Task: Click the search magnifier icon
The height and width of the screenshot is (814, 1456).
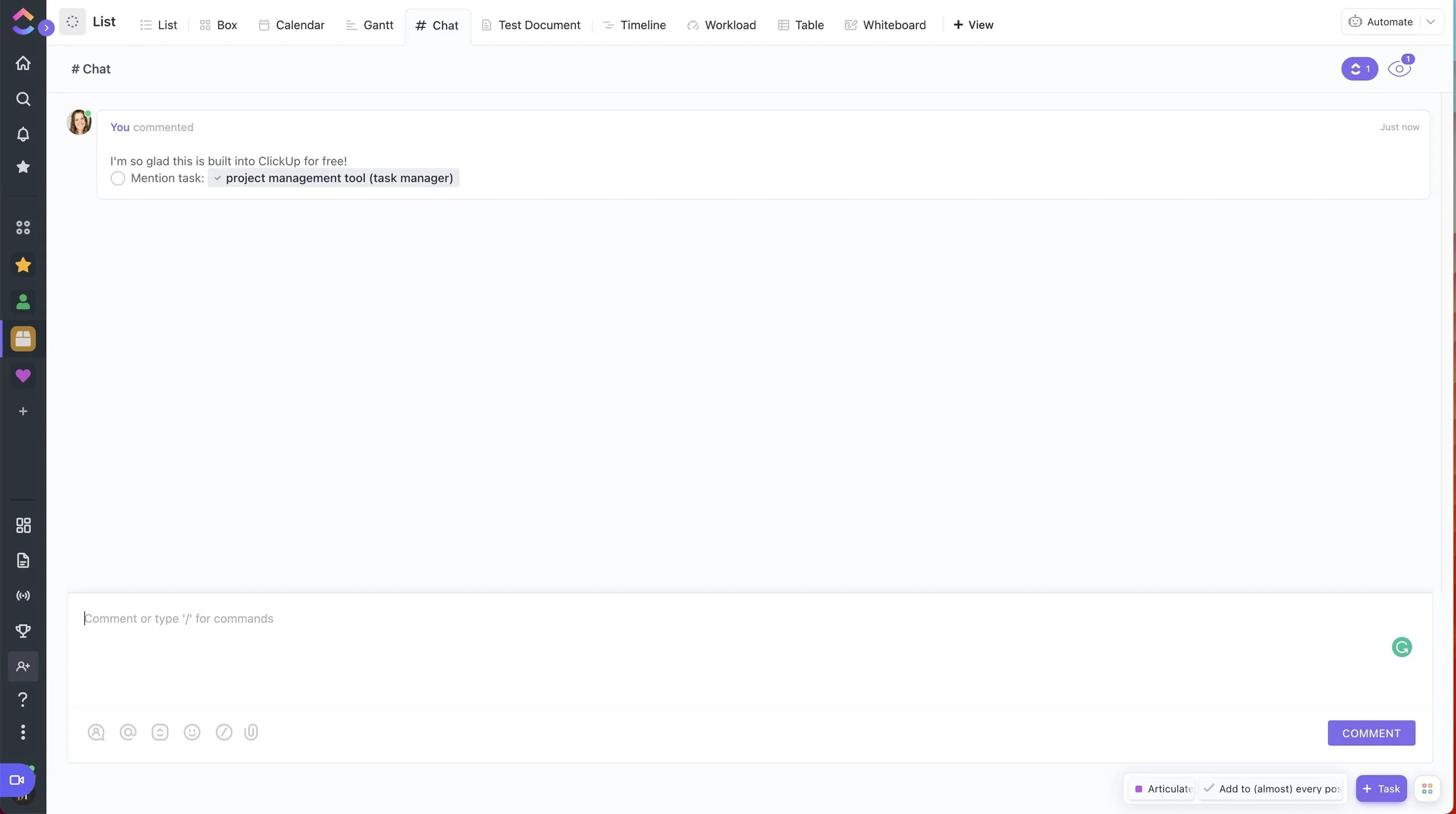Action: [x=23, y=99]
